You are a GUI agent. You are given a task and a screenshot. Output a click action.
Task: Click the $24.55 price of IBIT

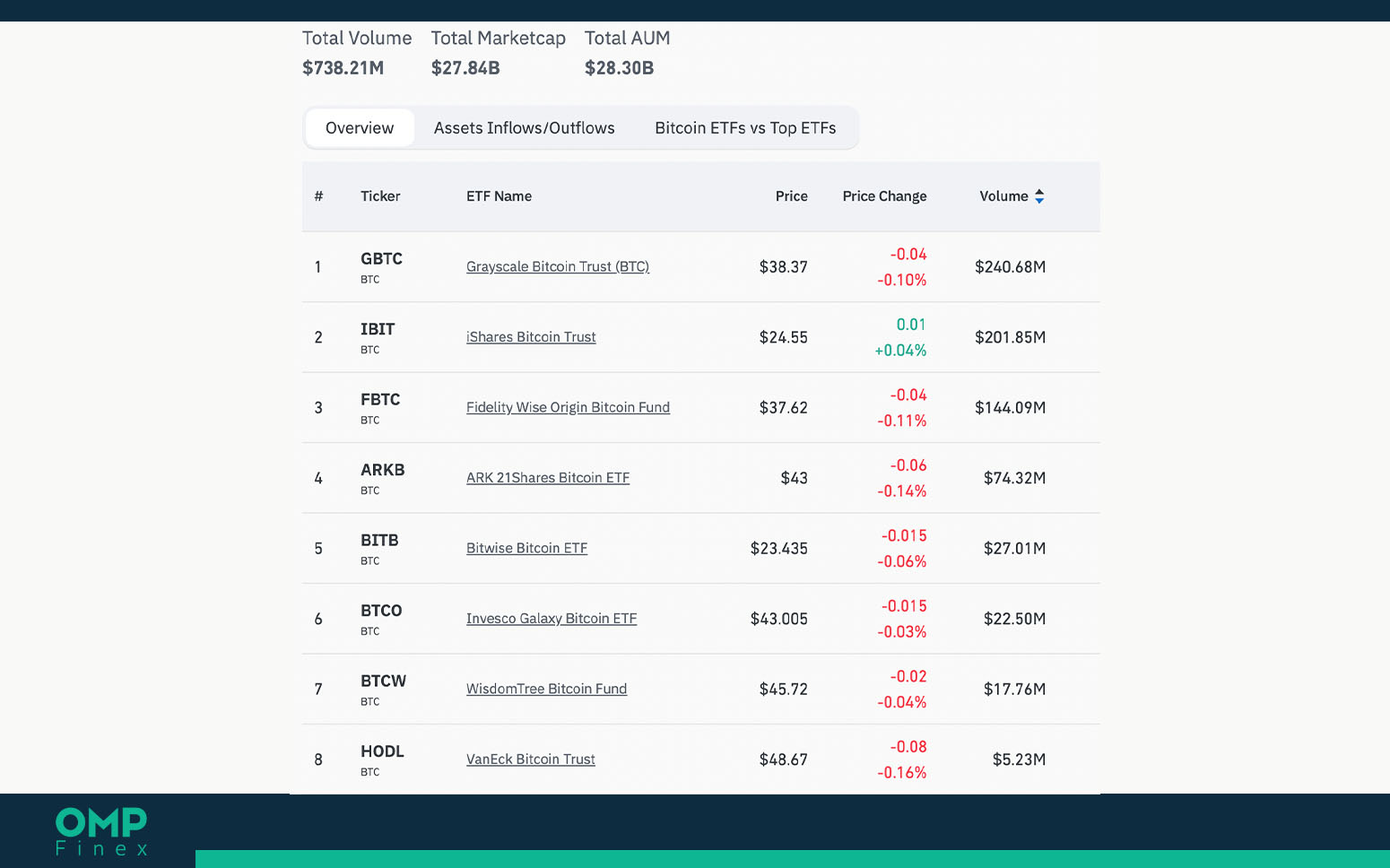tap(784, 337)
